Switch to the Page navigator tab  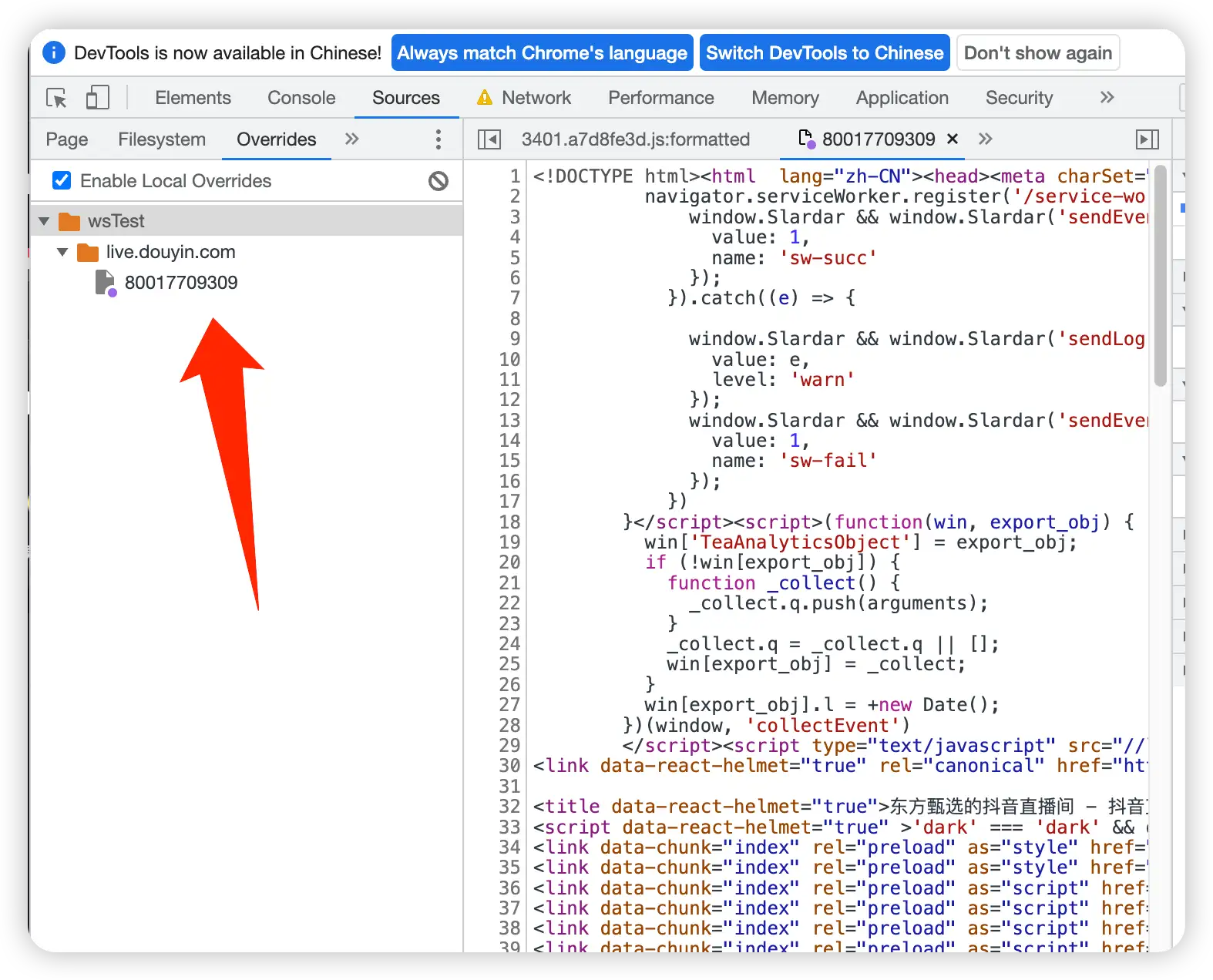[67, 139]
